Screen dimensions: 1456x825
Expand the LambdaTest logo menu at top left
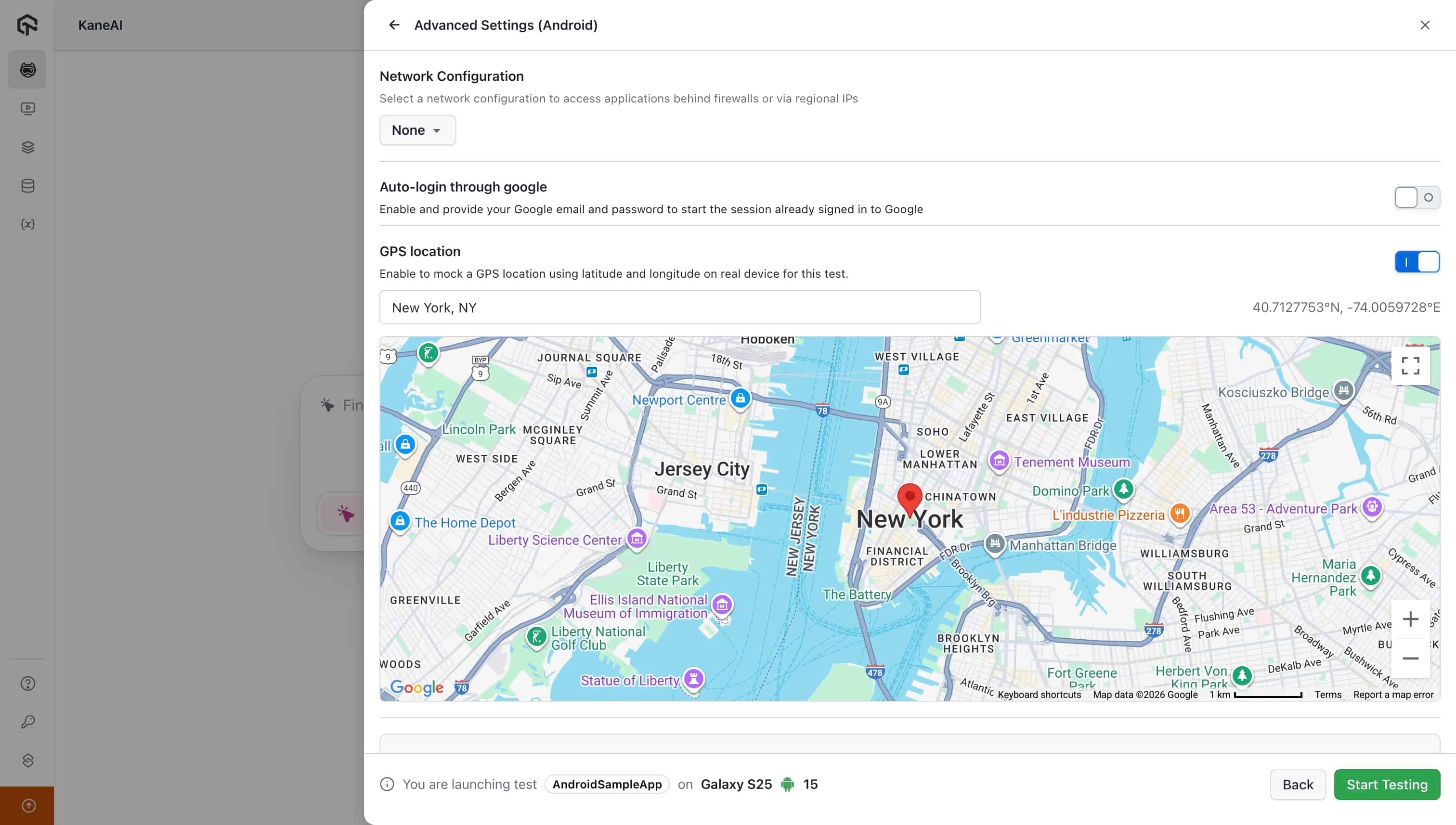tap(27, 25)
